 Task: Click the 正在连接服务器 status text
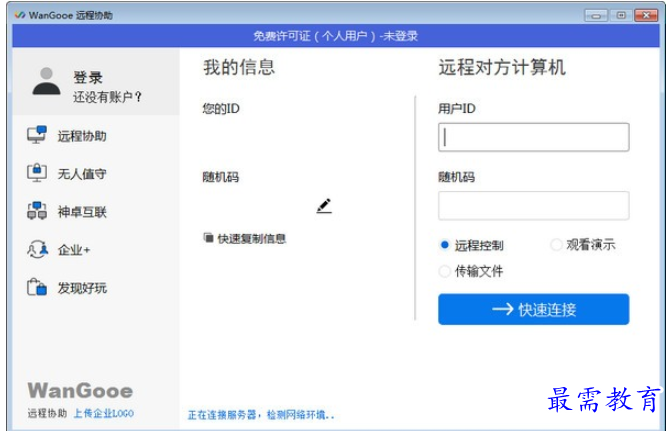pyautogui.click(x=261, y=415)
